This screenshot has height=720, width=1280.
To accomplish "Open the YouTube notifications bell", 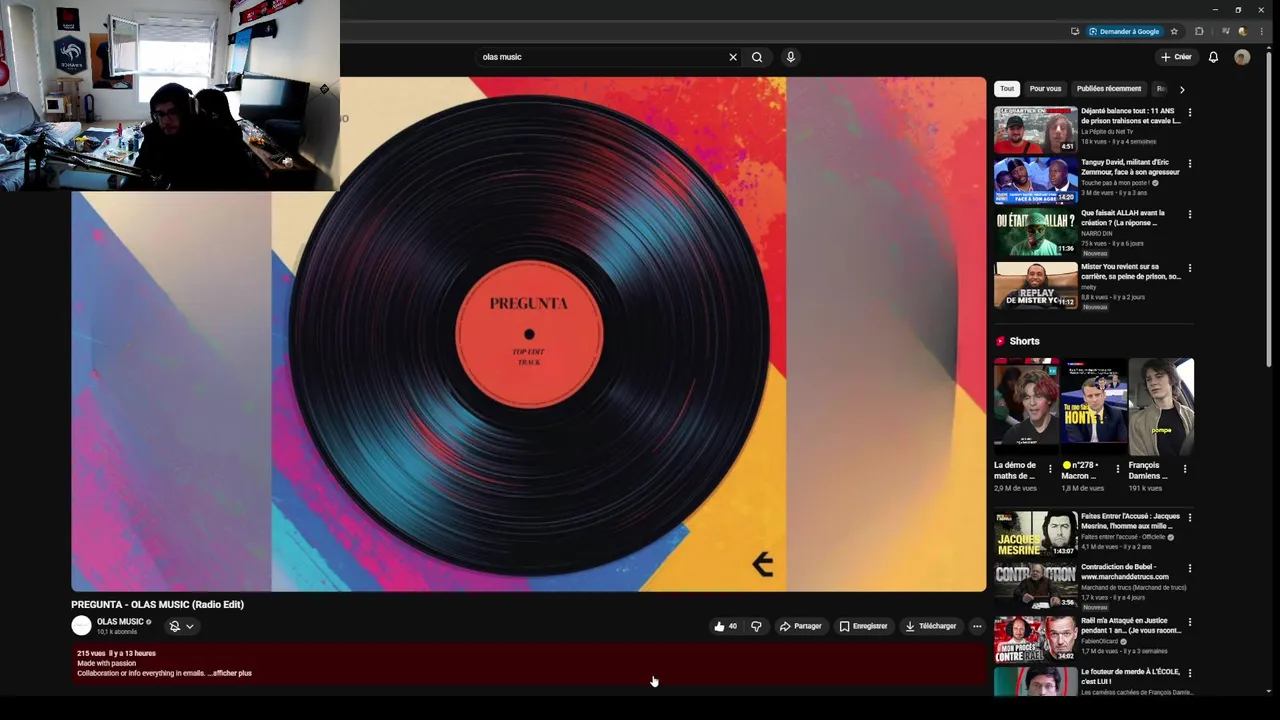I will click(1213, 57).
